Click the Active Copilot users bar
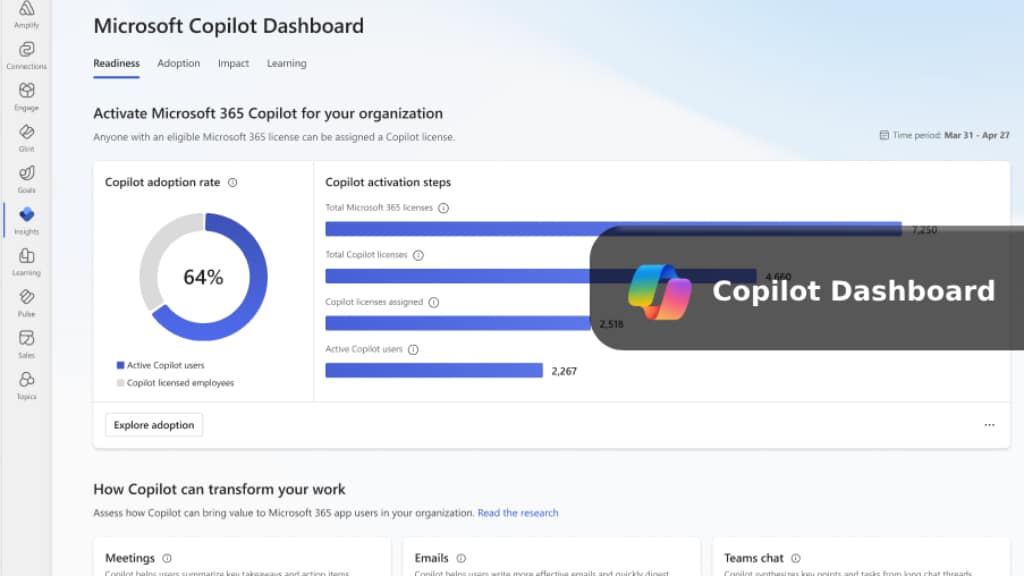 pyautogui.click(x=434, y=371)
